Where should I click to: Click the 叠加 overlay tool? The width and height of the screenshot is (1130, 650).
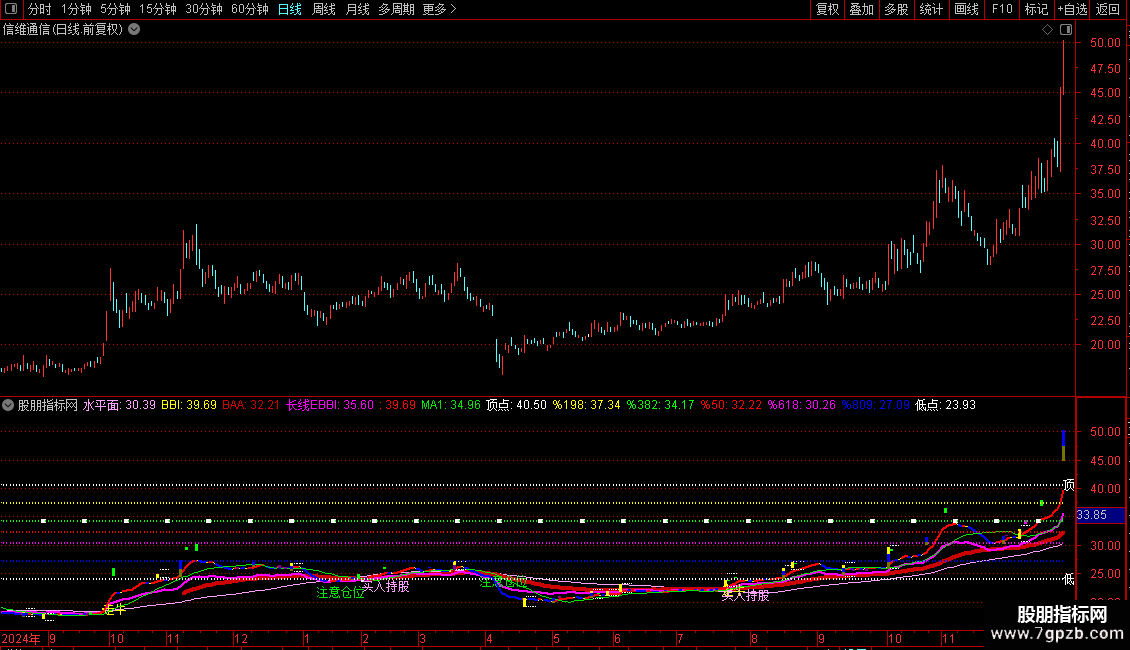pyautogui.click(x=861, y=10)
